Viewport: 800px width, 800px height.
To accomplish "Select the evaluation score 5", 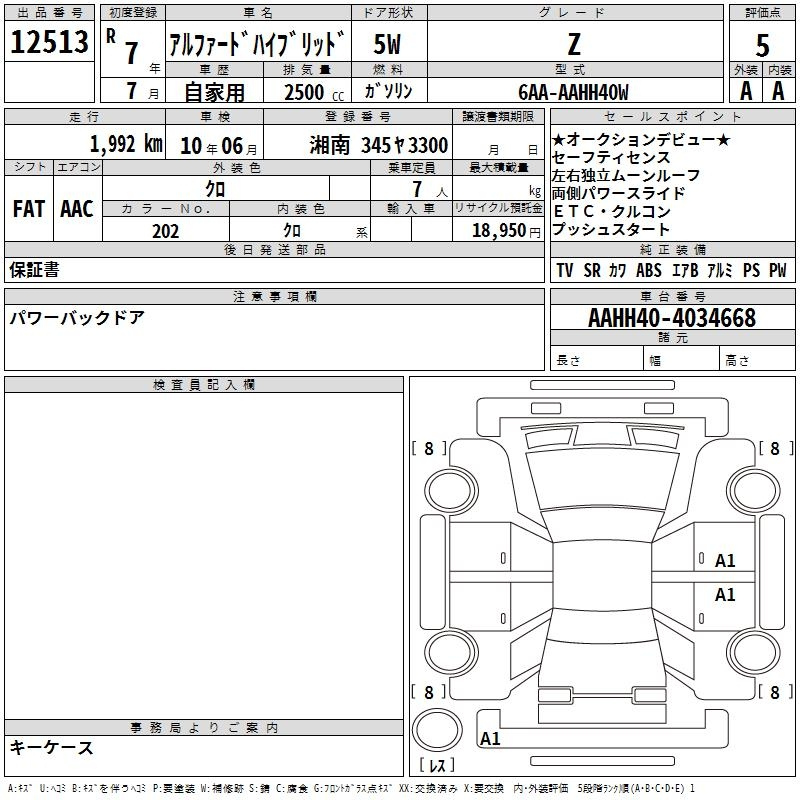I will 762,46.
